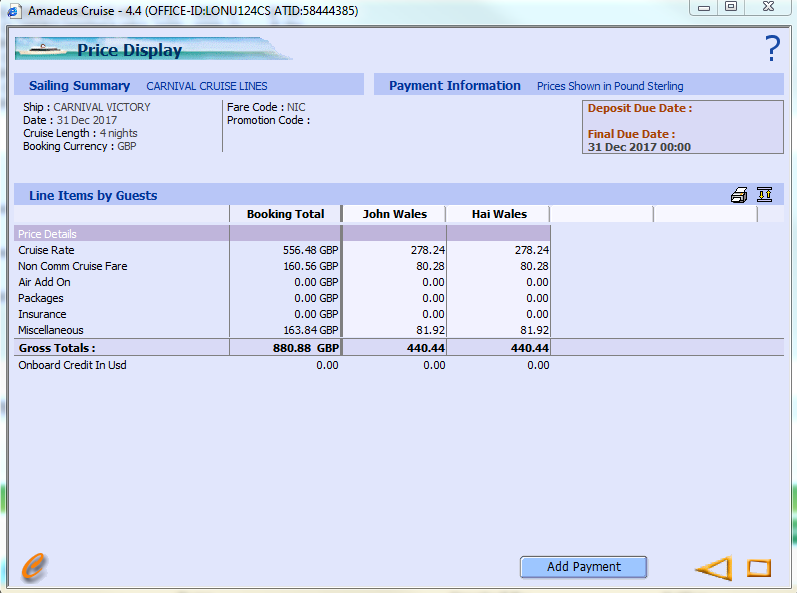Click the Promotion Code label

pyautogui.click(x=268, y=120)
